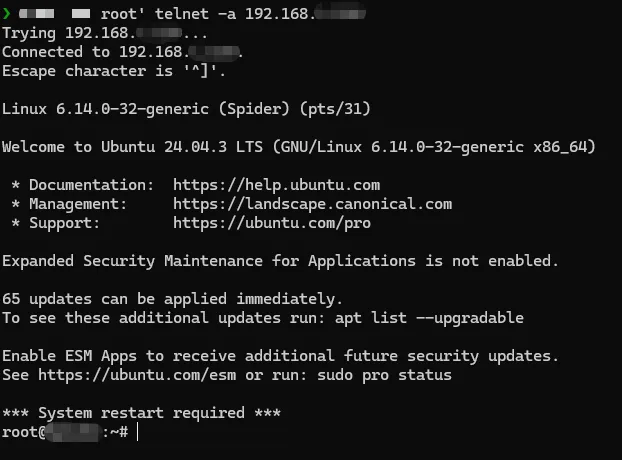Click the green prompt chevron symbol
Viewport: 622px width, 460px height.
pos(6,14)
